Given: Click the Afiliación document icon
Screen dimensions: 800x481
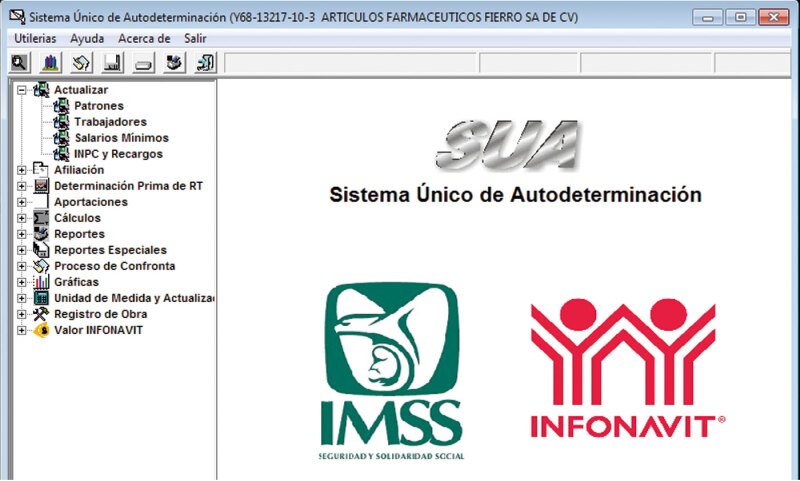Looking at the screenshot, I should coord(41,170).
